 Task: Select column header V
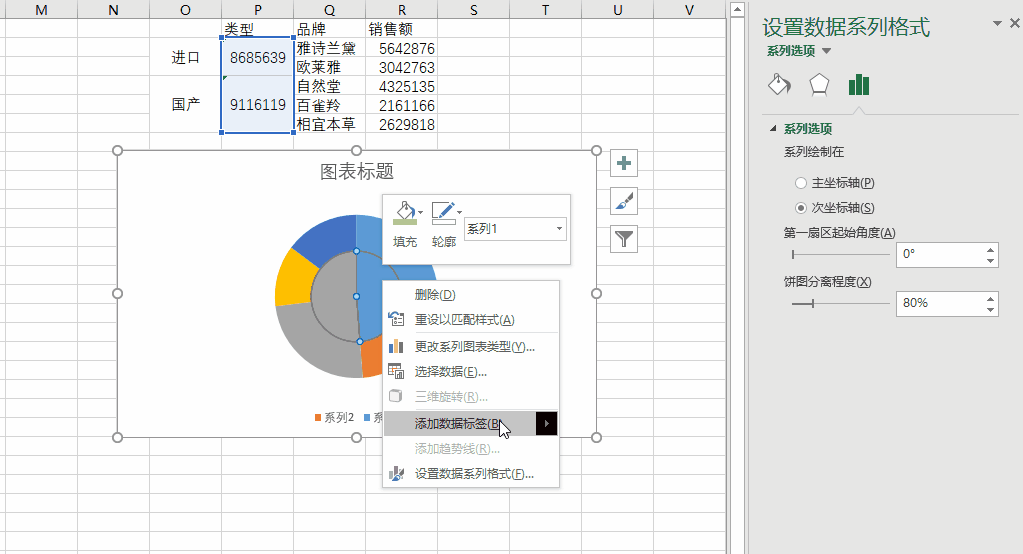[x=689, y=10]
